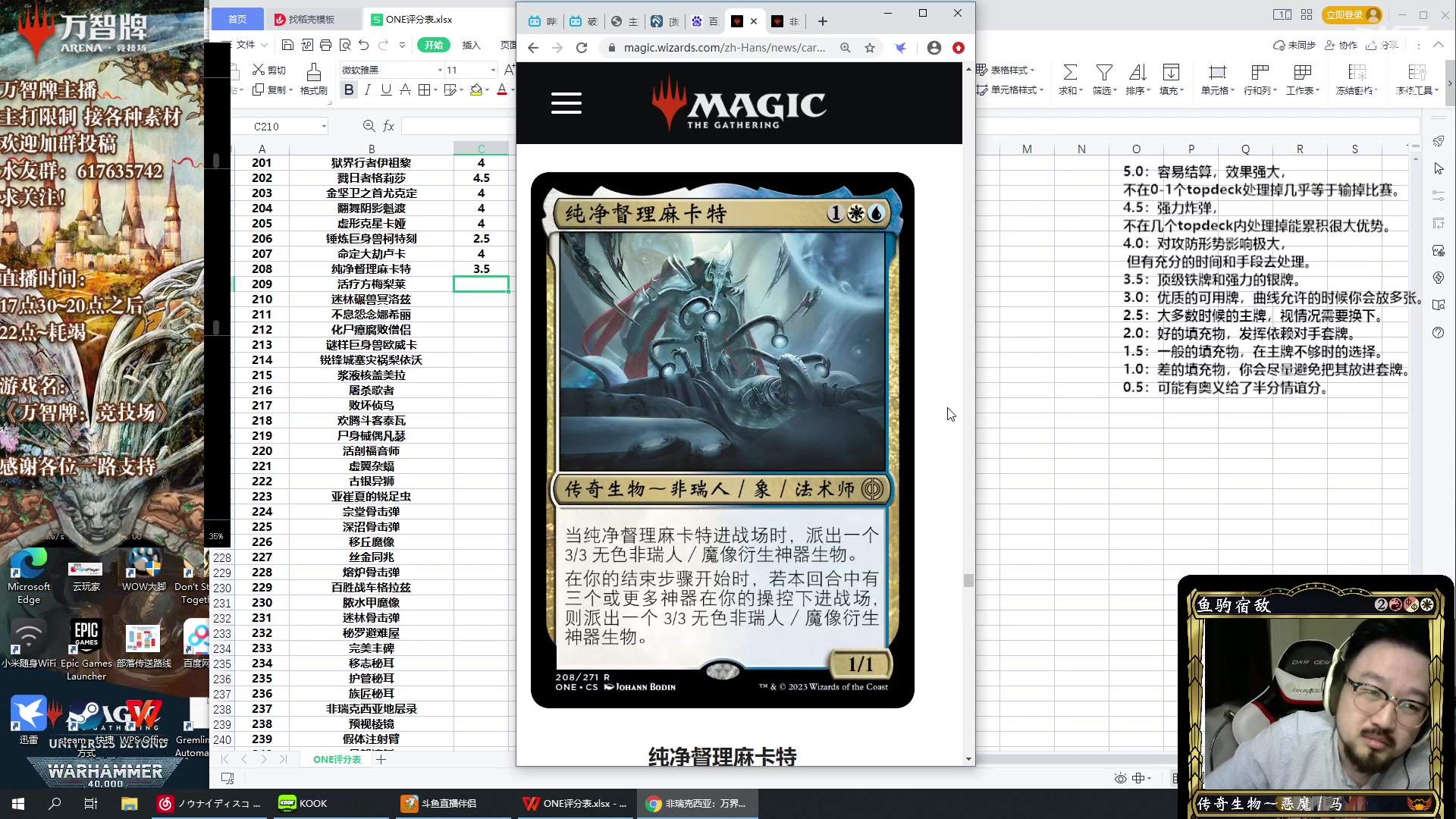The height and width of the screenshot is (819, 1456).
Task: Open the 文件 file menu
Action: click(246, 45)
